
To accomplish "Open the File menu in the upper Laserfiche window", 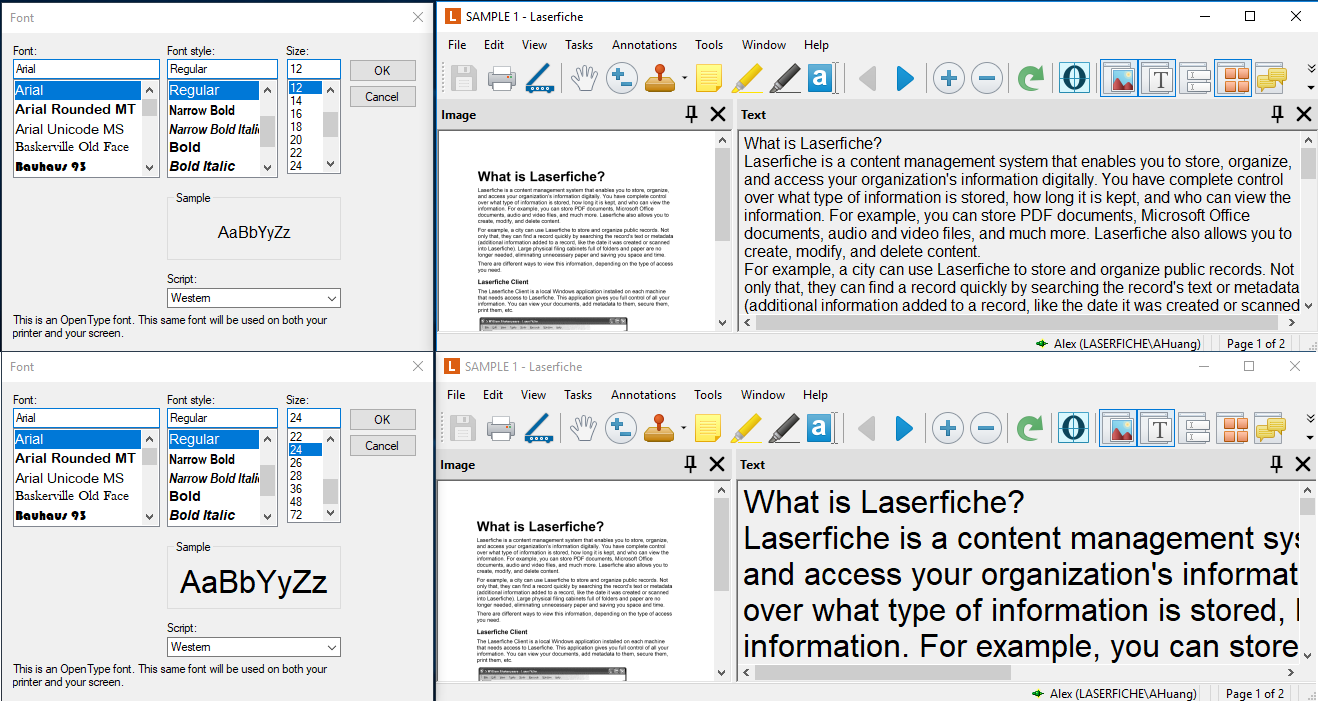I will [x=457, y=45].
